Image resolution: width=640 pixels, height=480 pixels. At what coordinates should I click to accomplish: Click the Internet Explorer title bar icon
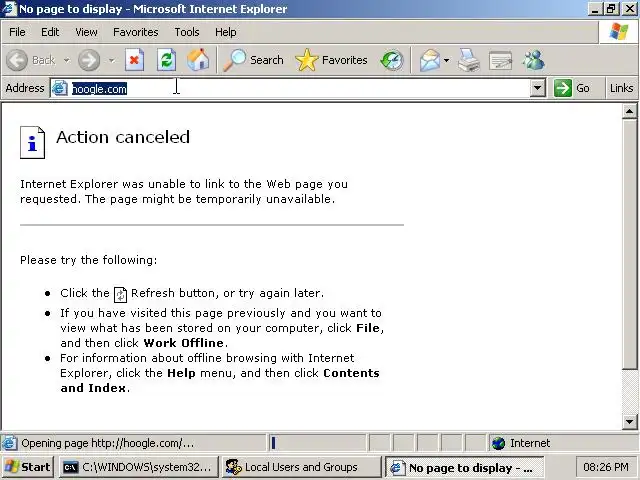(9, 8)
